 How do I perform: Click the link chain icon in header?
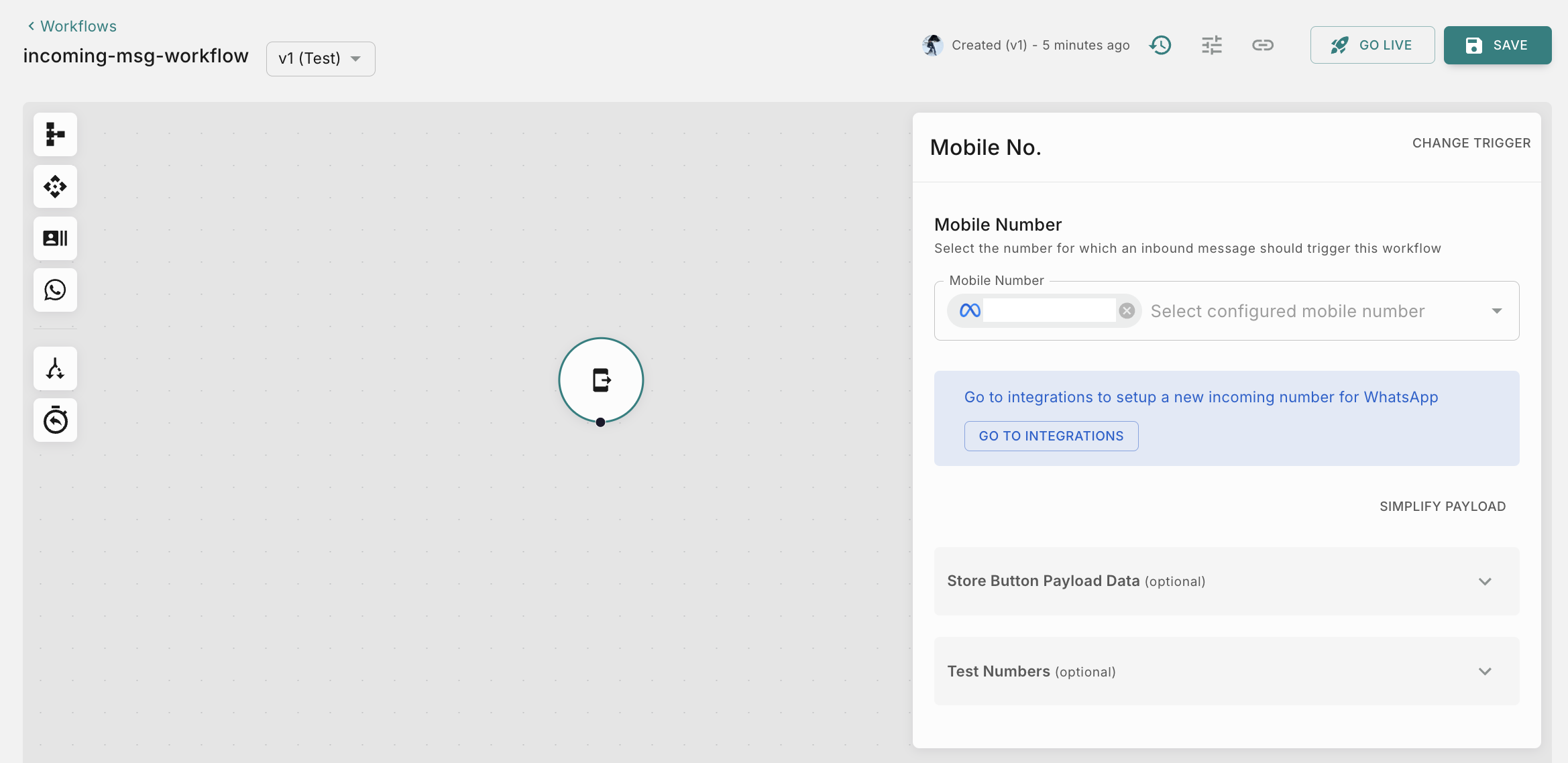pyautogui.click(x=1262, y=45)
